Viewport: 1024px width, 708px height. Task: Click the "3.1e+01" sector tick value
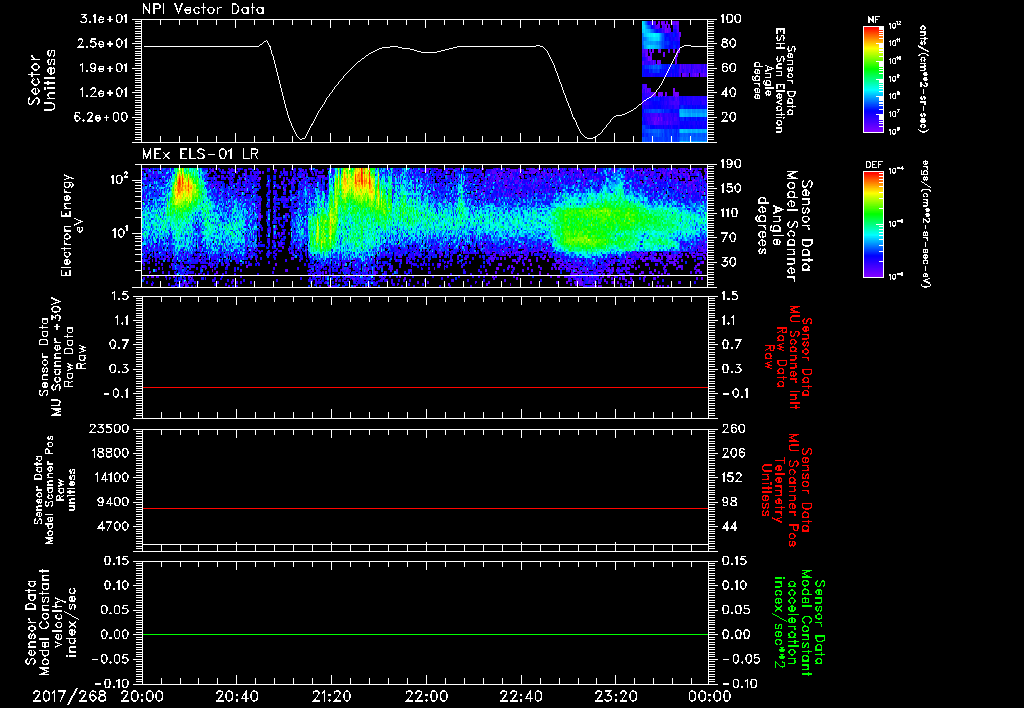pyautogui.click(x=104, y=19)
